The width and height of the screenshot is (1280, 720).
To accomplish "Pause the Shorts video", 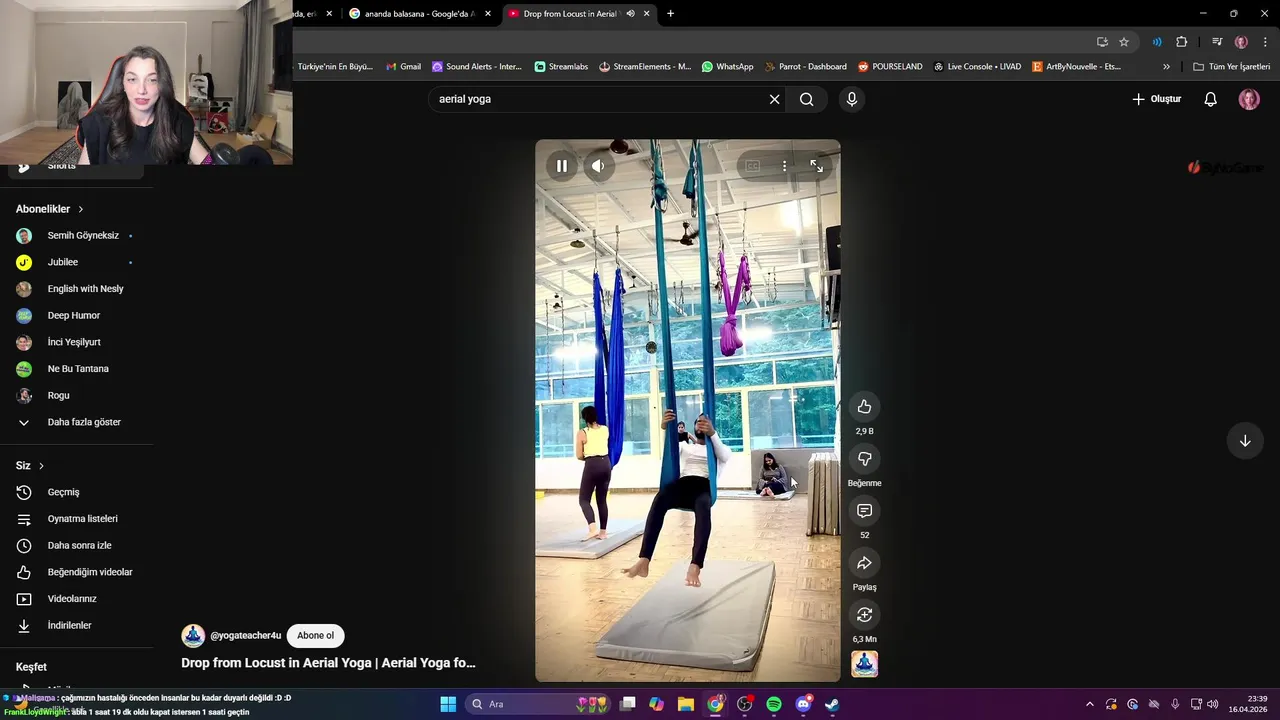I will [x=562, y=166].
